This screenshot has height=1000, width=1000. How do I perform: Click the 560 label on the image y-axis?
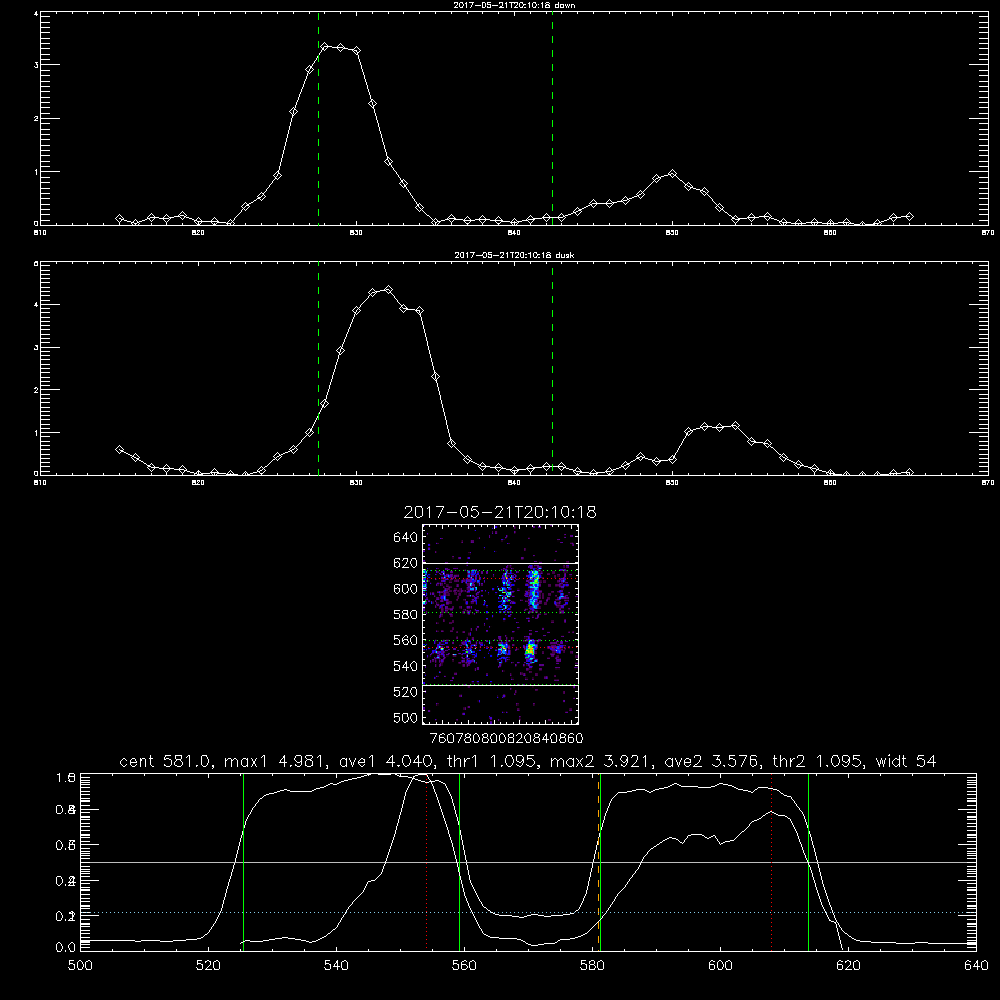(x=405, y=640)
